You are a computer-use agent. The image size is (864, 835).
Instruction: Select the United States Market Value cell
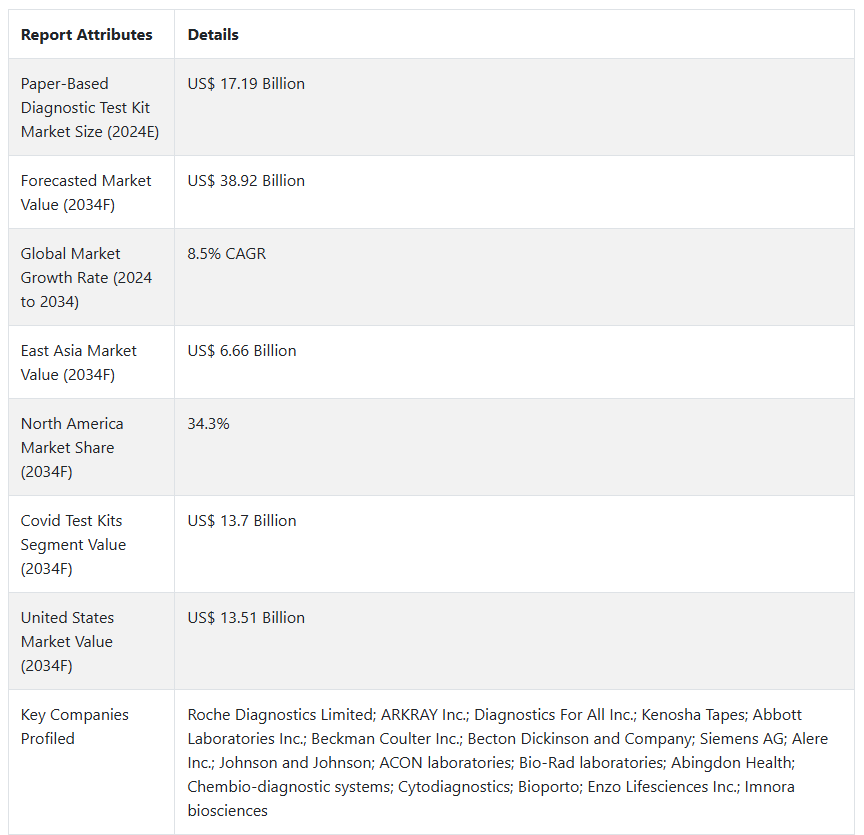pyautogui.click(x=67, y=642)
